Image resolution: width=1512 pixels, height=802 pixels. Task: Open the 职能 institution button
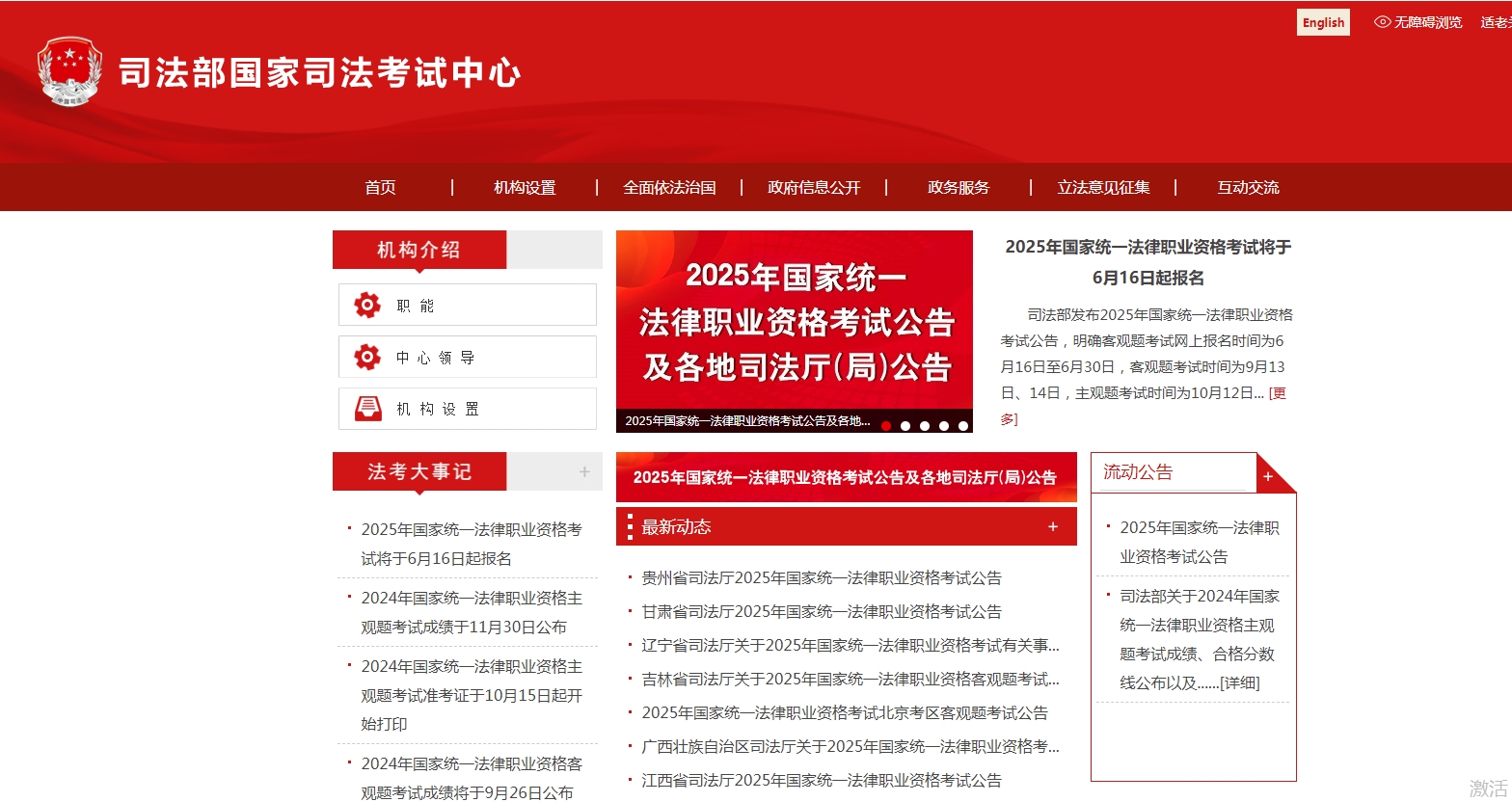(468, 305)
